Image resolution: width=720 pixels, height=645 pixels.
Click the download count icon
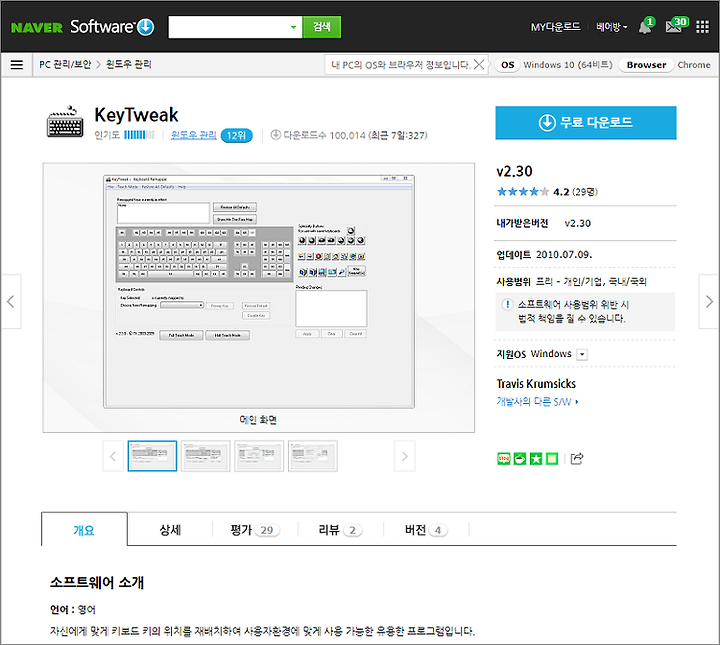(x=276, y=135)
